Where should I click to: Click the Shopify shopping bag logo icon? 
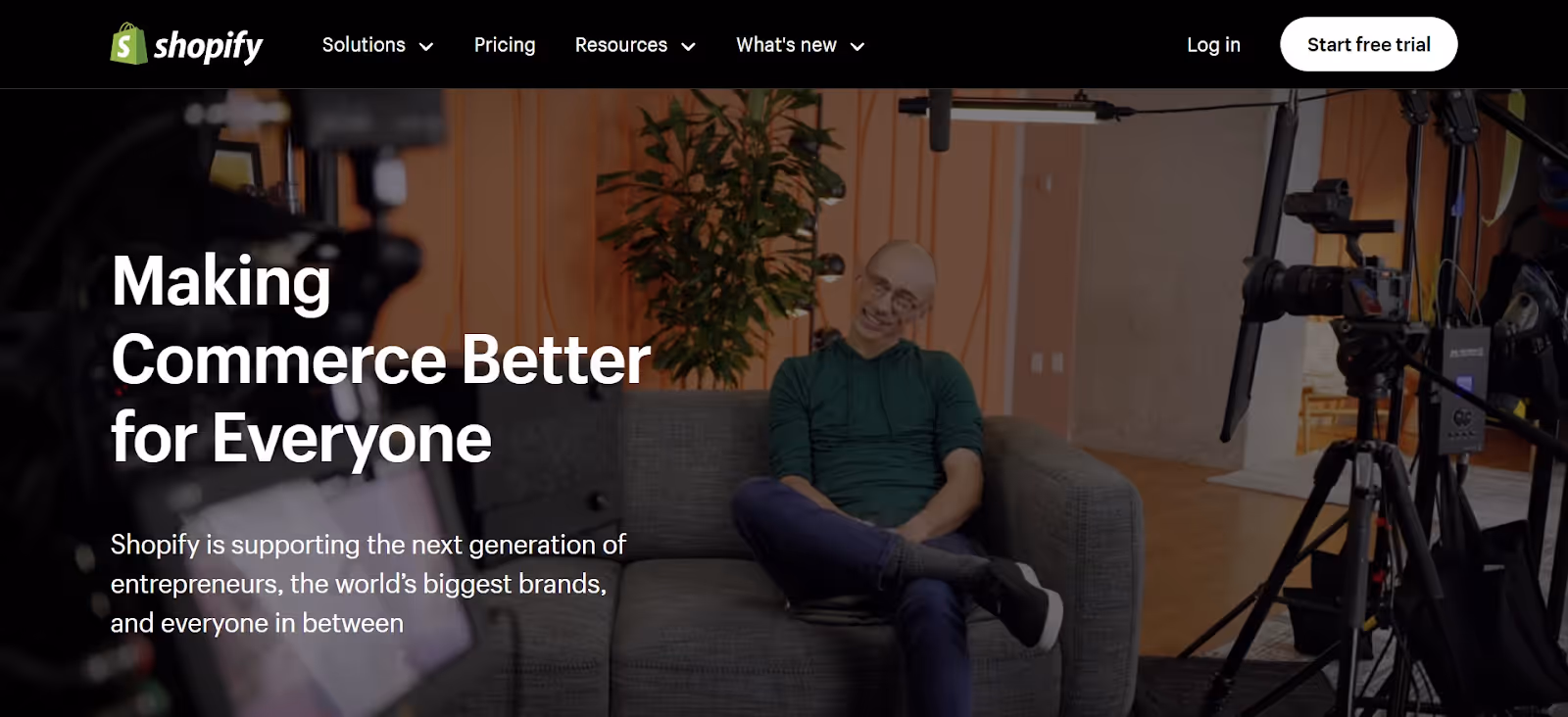(x=128, y=44)
